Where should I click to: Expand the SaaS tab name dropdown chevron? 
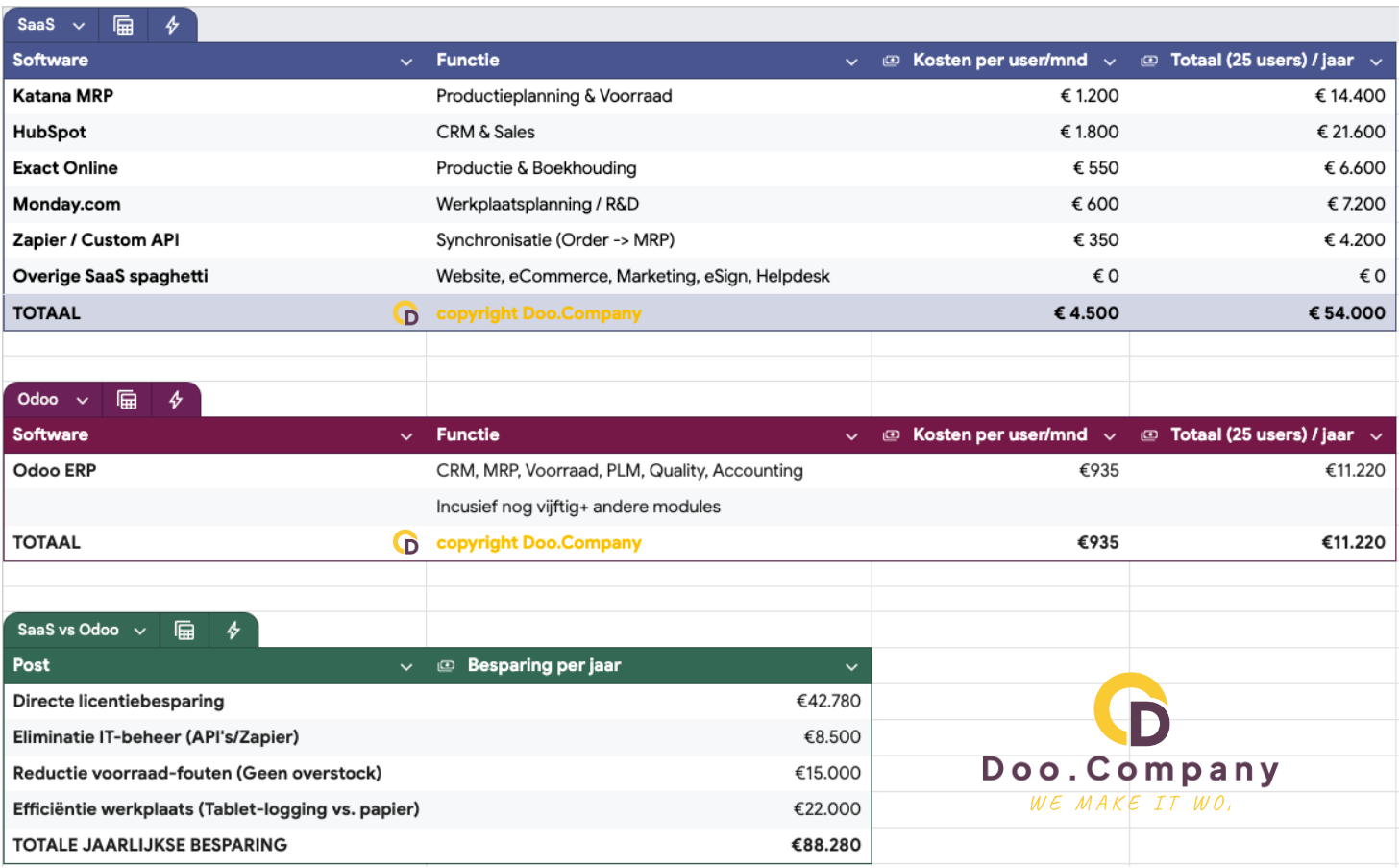pos(79,25)
